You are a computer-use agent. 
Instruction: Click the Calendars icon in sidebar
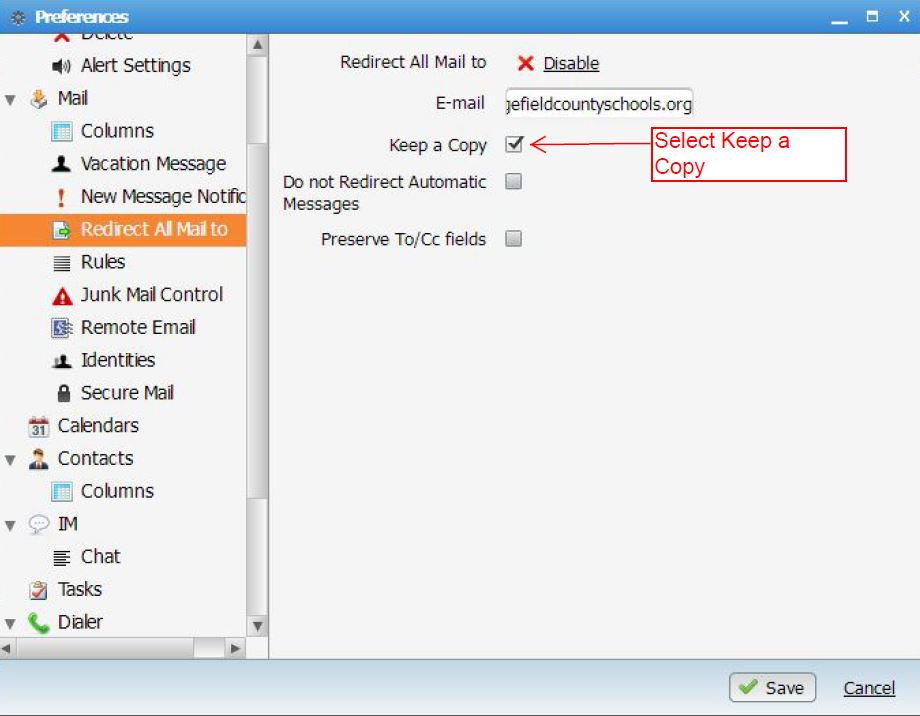[39, 427]
